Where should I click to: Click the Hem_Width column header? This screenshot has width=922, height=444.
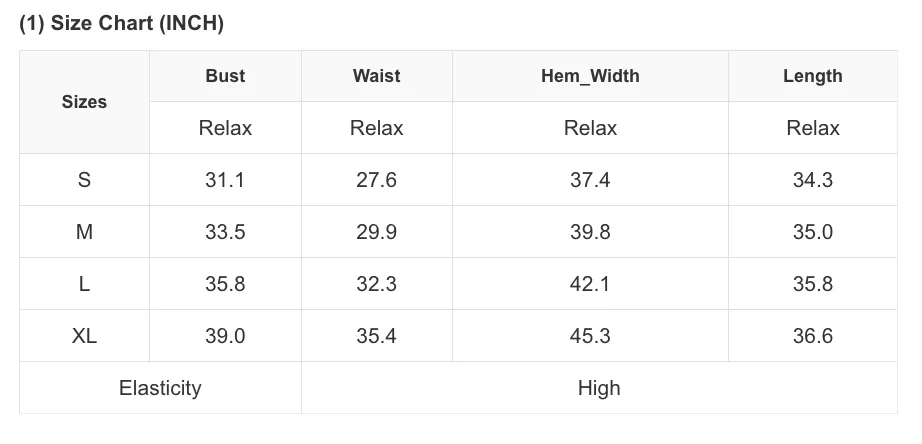point(590,76)
